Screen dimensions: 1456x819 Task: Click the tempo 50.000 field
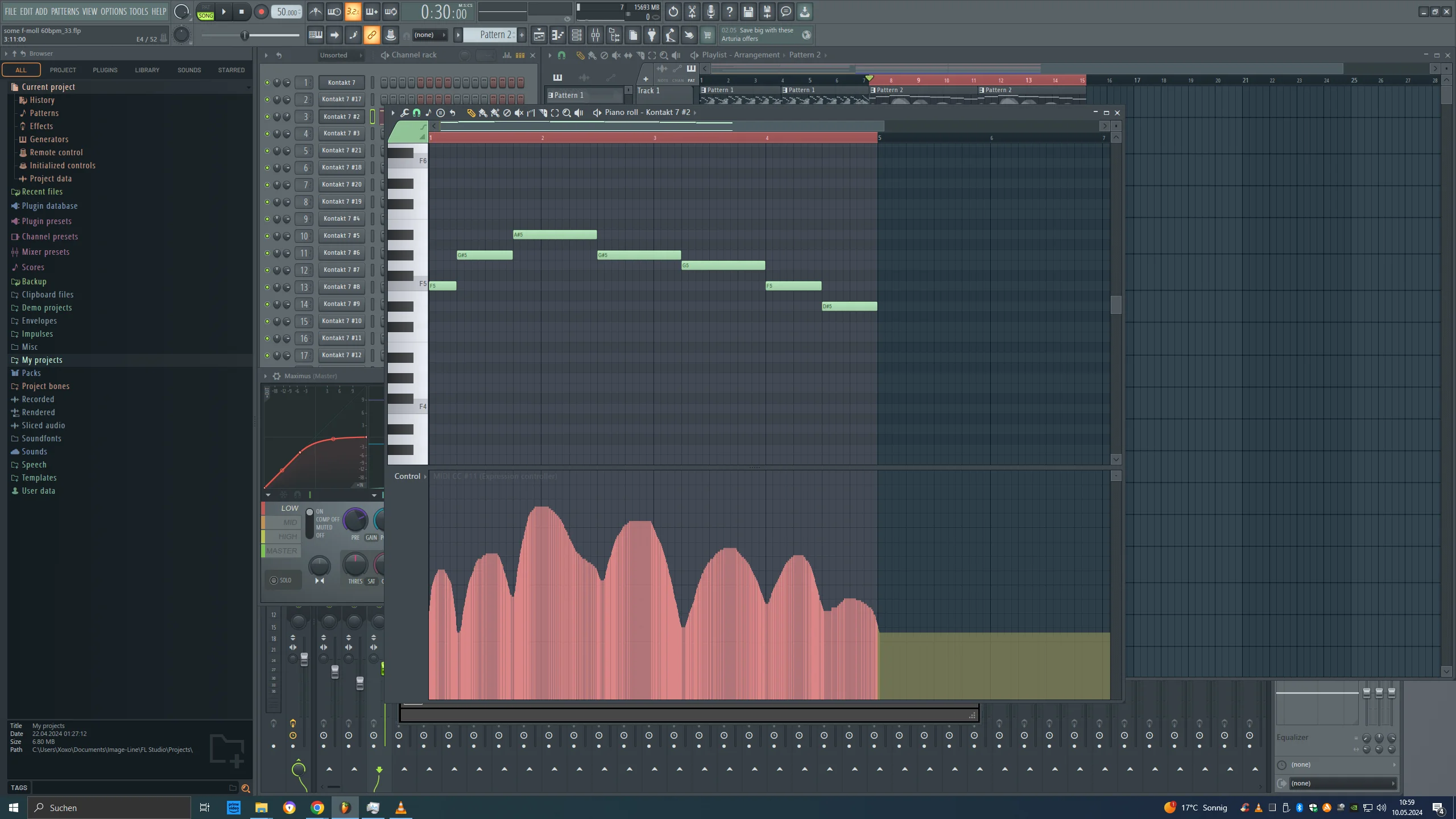(x=287, y=11)
